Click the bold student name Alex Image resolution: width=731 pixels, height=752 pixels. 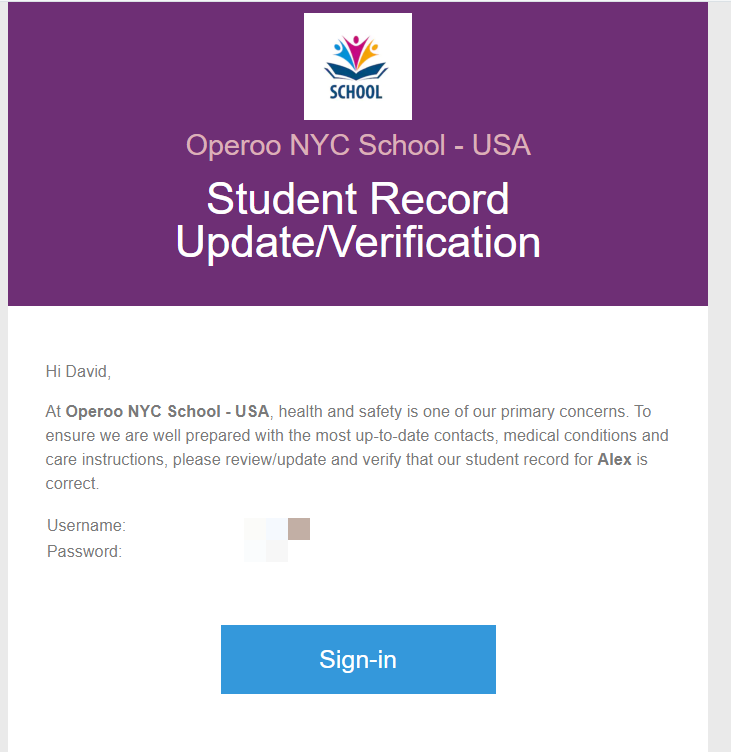[614, 459]
